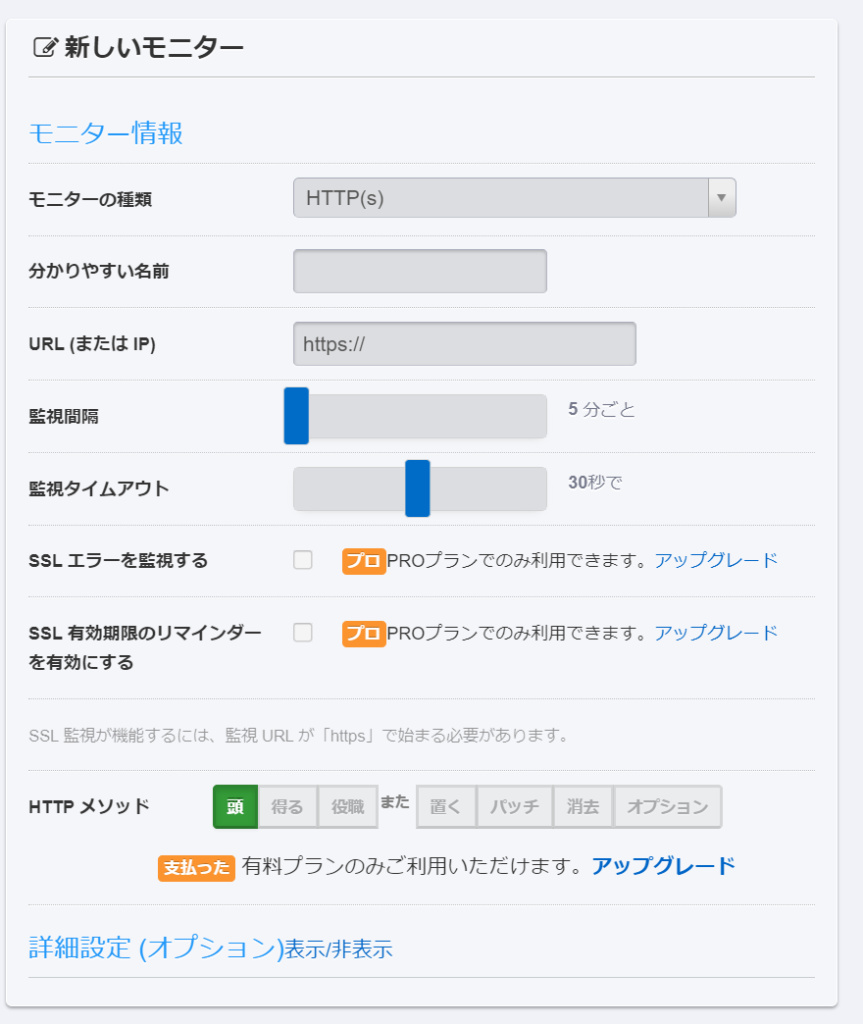Image resolution: width=863 pixels, height=1024 pixels.
Task: Select the 置く HTTP method button
Action: [x=446, y=807]
